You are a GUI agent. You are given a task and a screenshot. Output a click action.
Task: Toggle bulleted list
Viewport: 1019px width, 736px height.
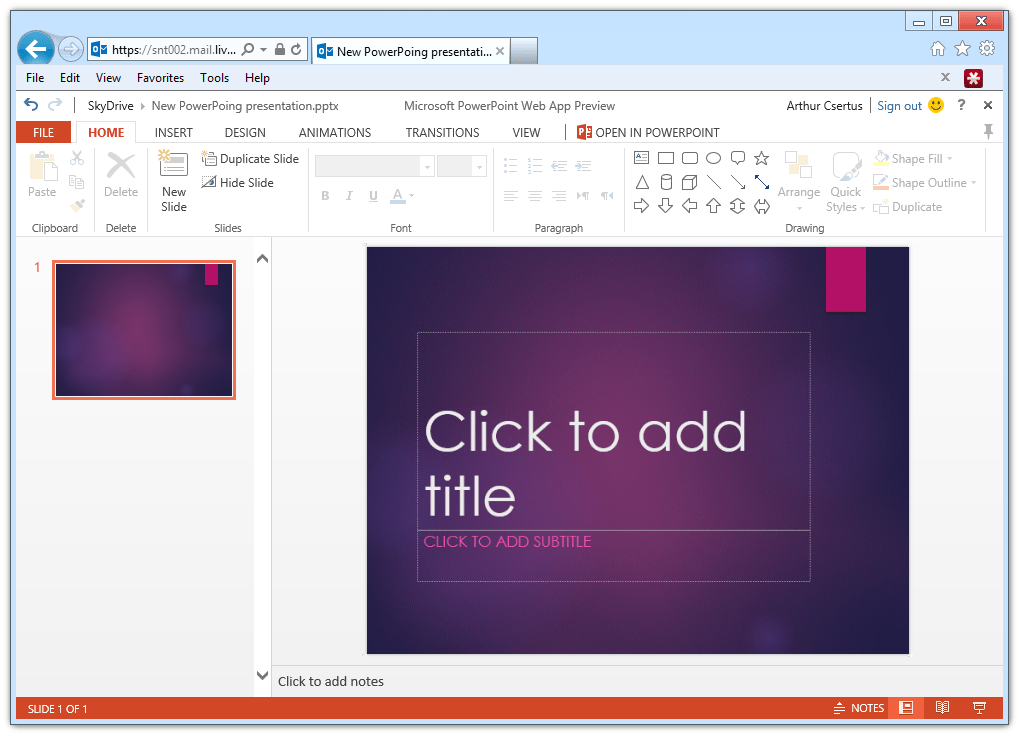(511, 165)
